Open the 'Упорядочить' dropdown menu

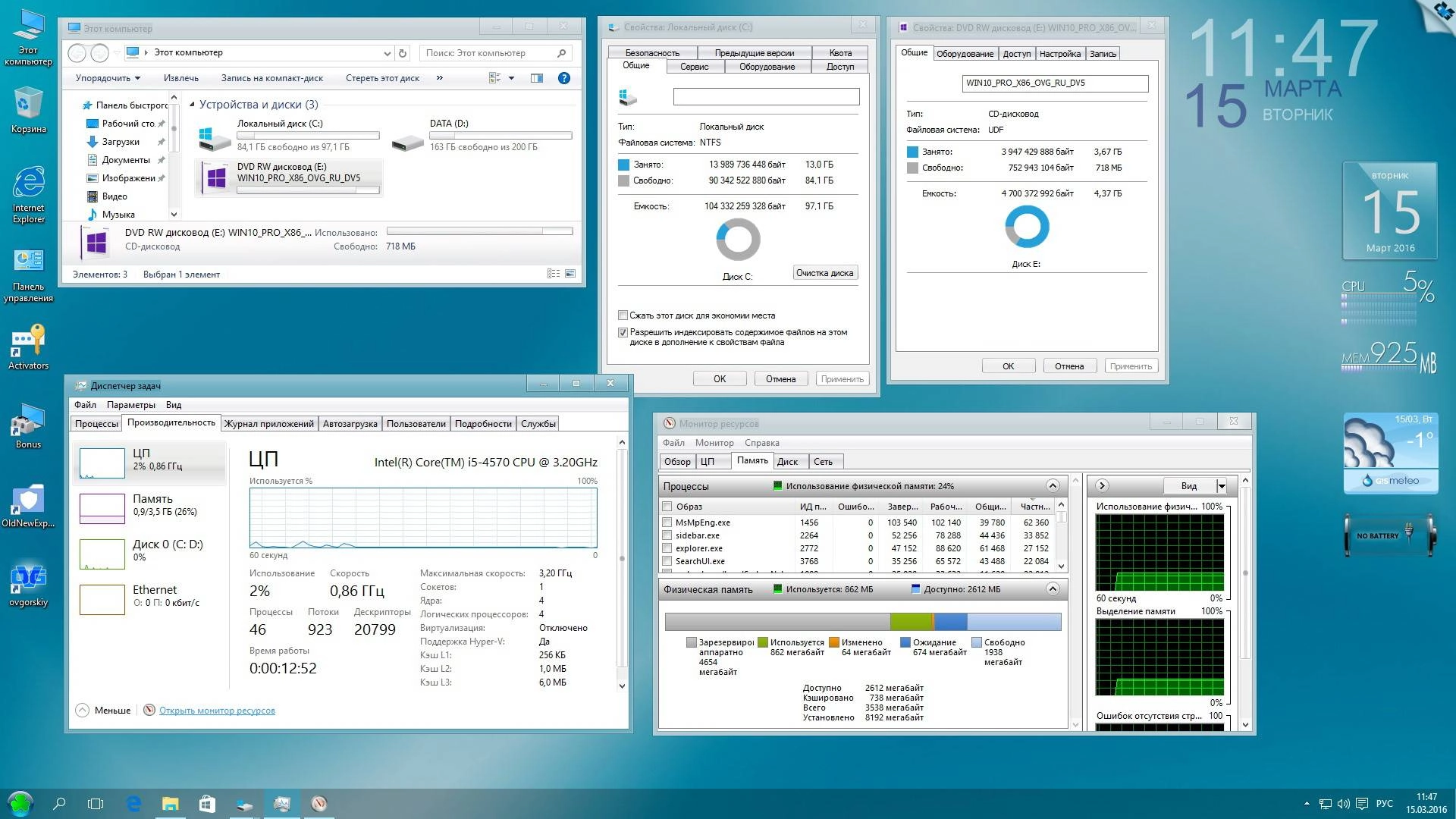pyautogui.click(x=106, y=78)
